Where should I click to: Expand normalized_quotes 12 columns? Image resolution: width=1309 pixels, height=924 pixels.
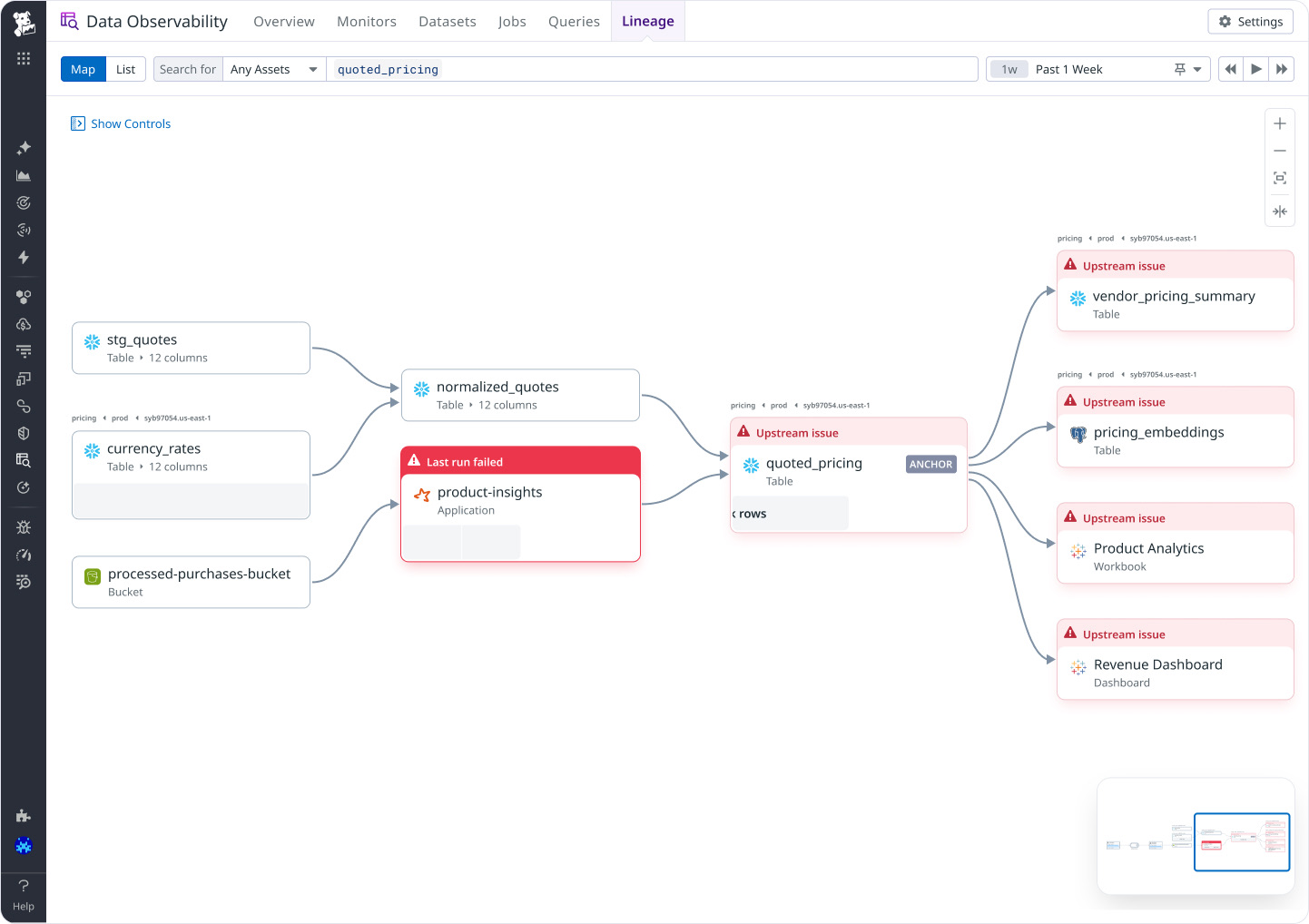(503, 405)
